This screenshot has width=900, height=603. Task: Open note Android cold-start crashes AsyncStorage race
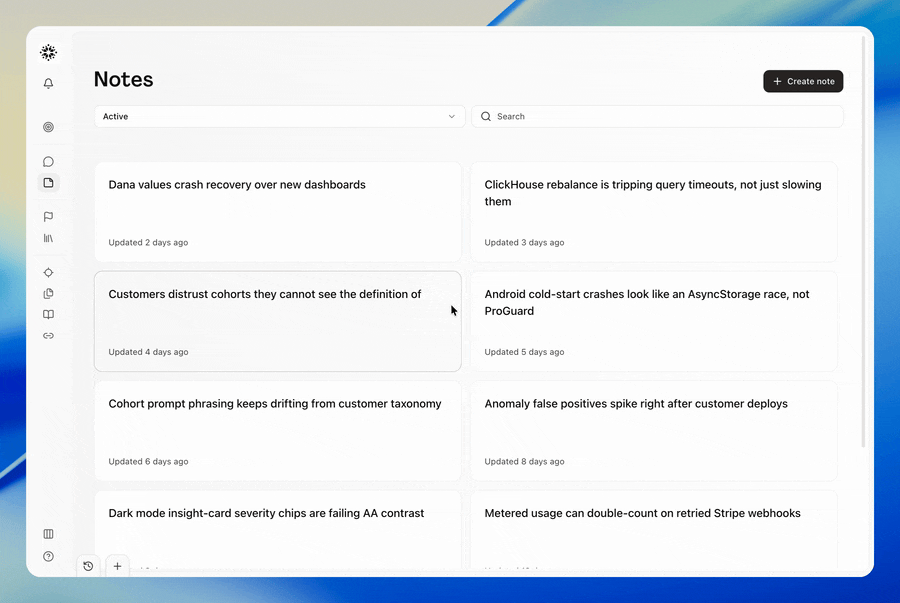coord(654,321)
